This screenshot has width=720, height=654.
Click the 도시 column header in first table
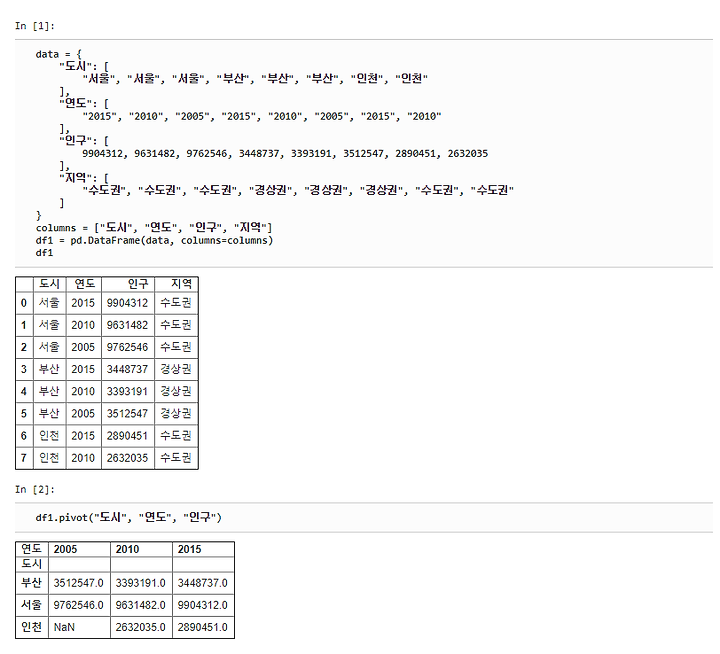pos(50,284)
